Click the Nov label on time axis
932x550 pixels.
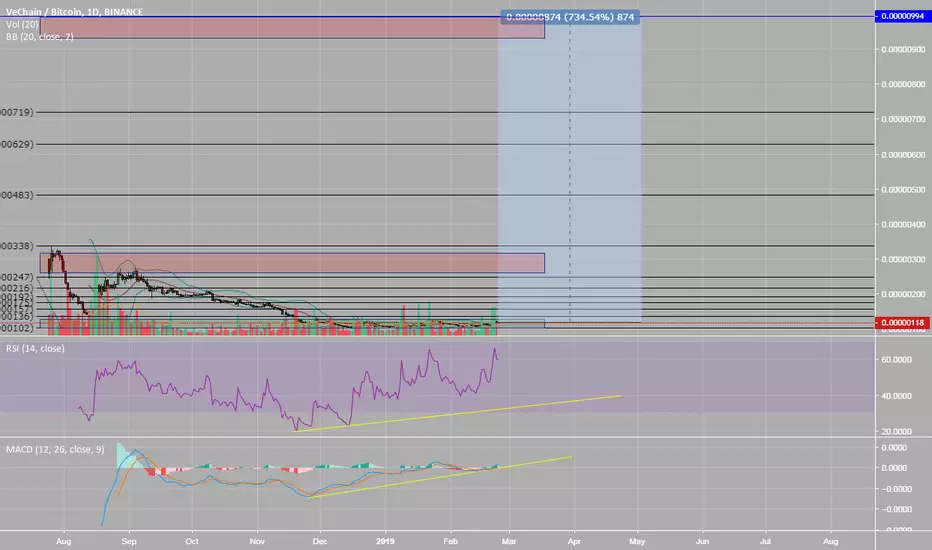click(x=257, y=541)
